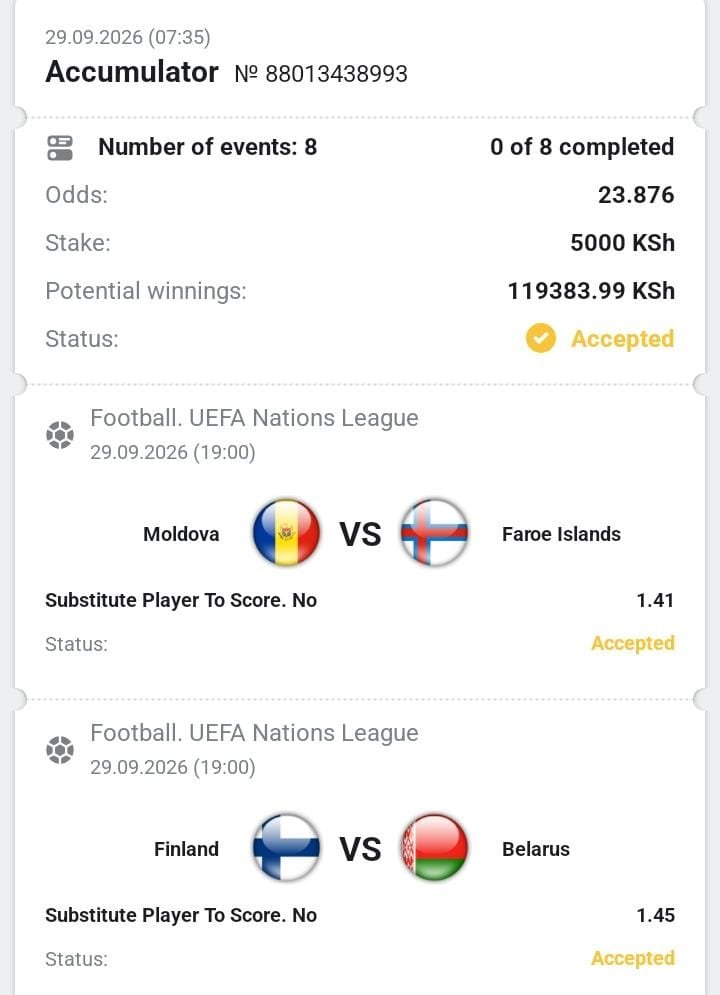This screenshot has width=720, height=995.
Task: Click the Finland flag icon
Action: 286,847
